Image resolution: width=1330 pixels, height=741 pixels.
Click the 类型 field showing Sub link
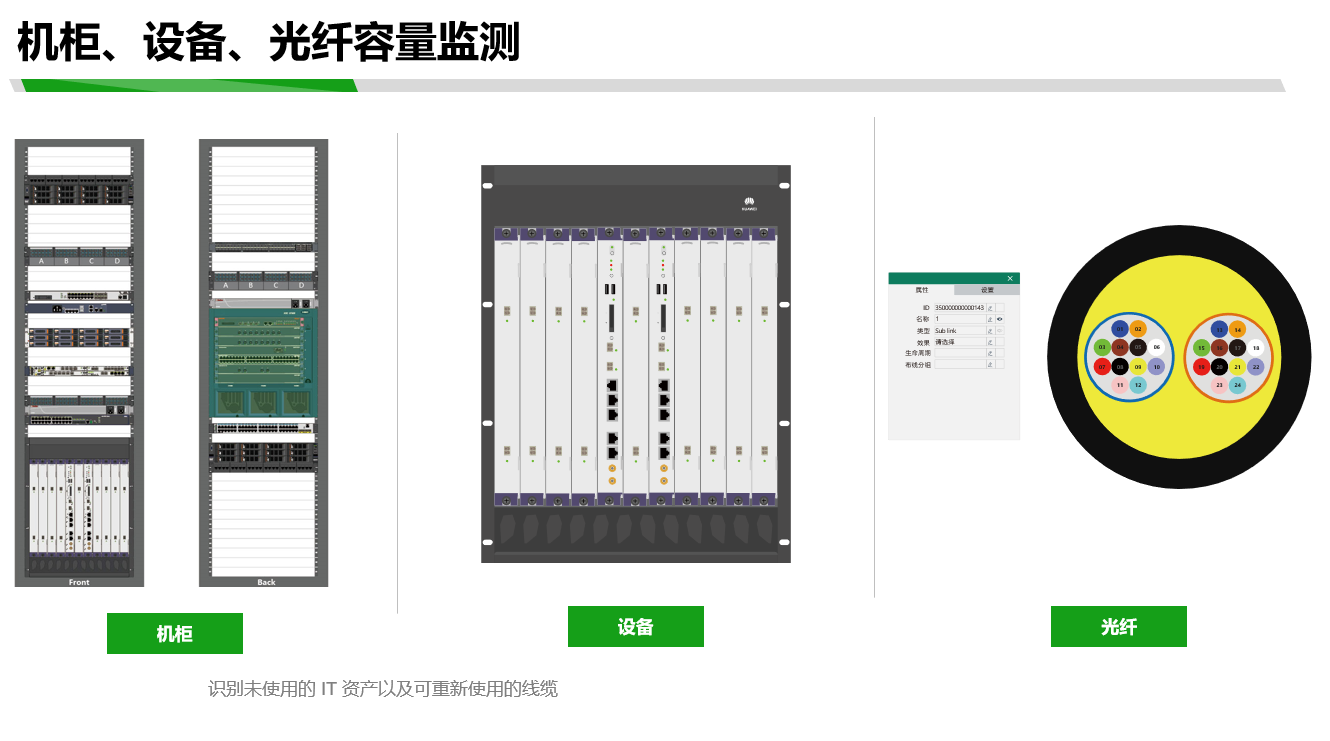tap(960, 331)
